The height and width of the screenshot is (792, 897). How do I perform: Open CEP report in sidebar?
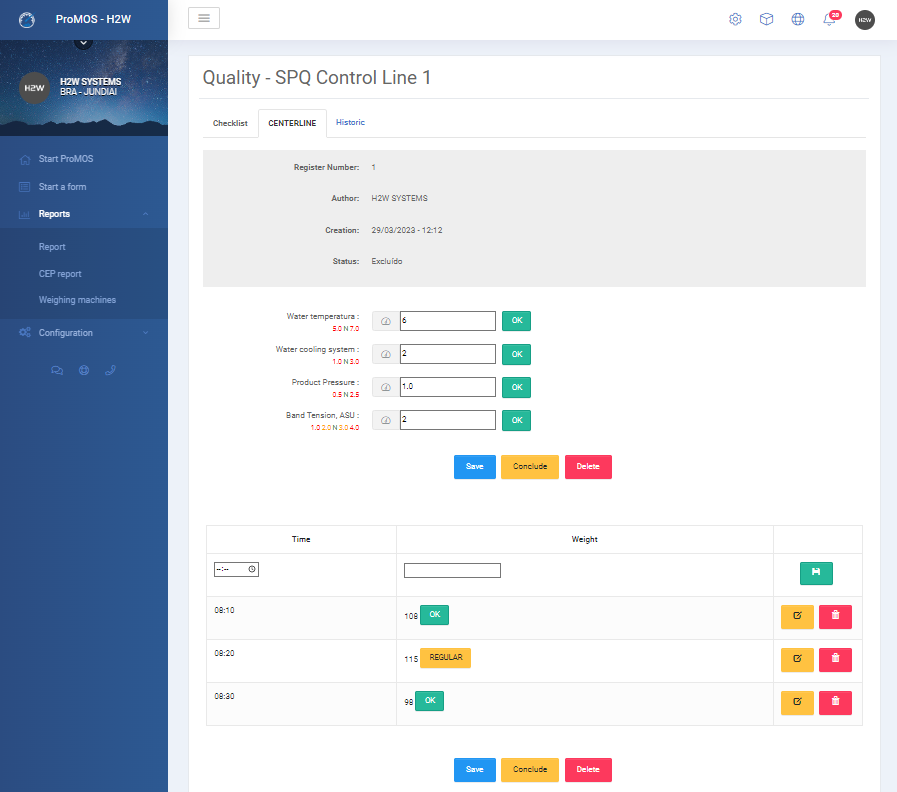click(60, 274)
